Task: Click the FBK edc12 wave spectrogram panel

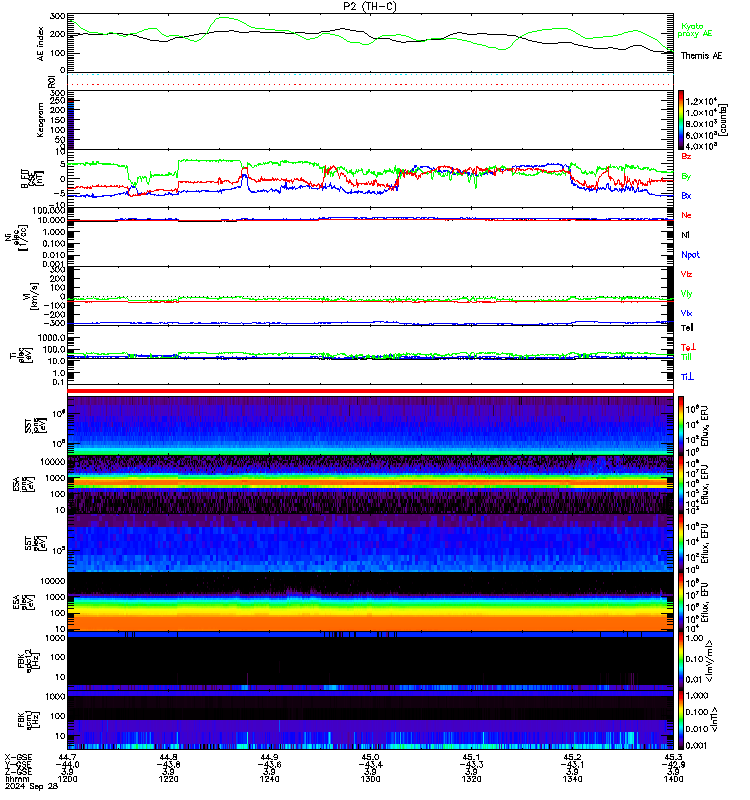Action: point(370,660)
